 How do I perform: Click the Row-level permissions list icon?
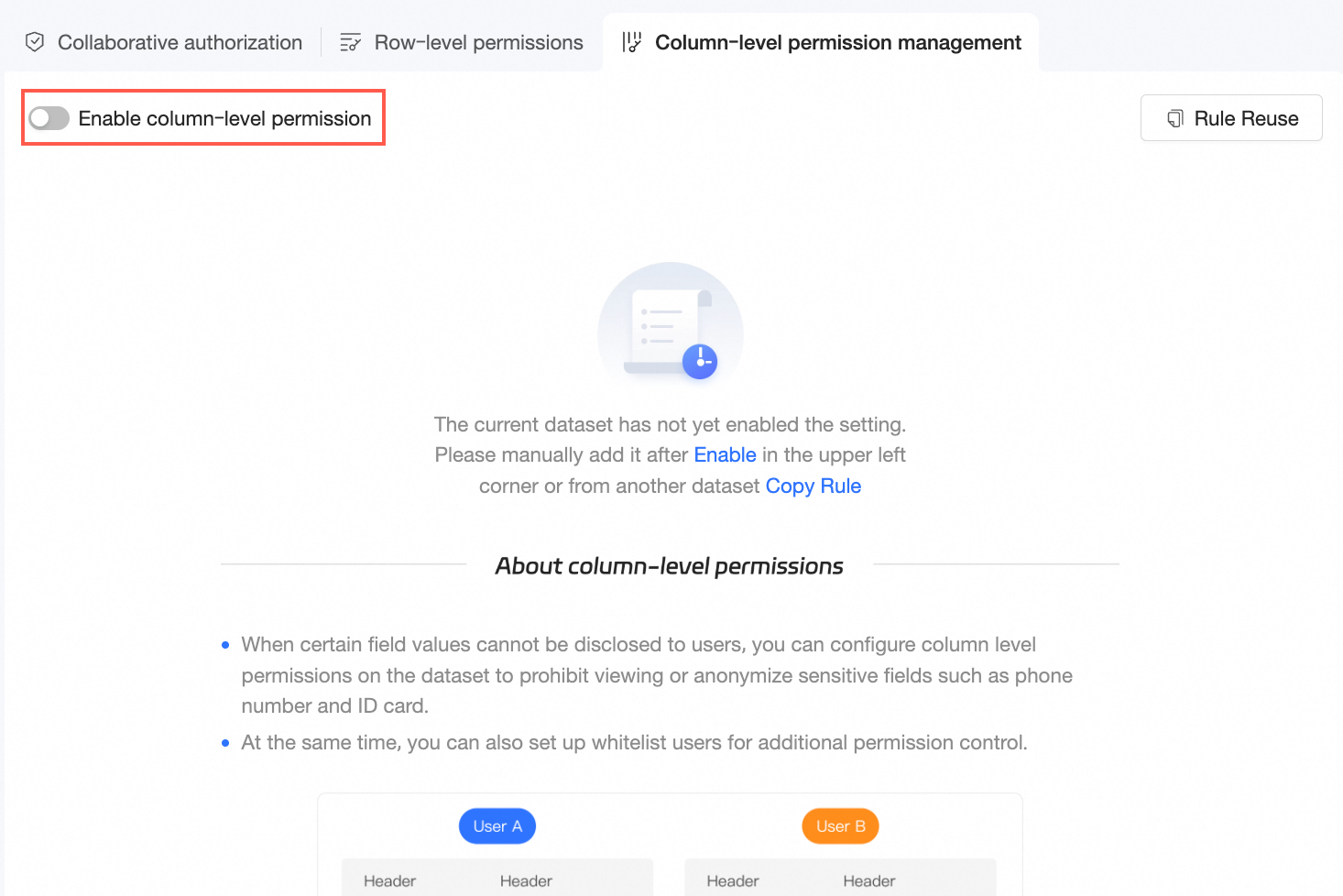350,42
